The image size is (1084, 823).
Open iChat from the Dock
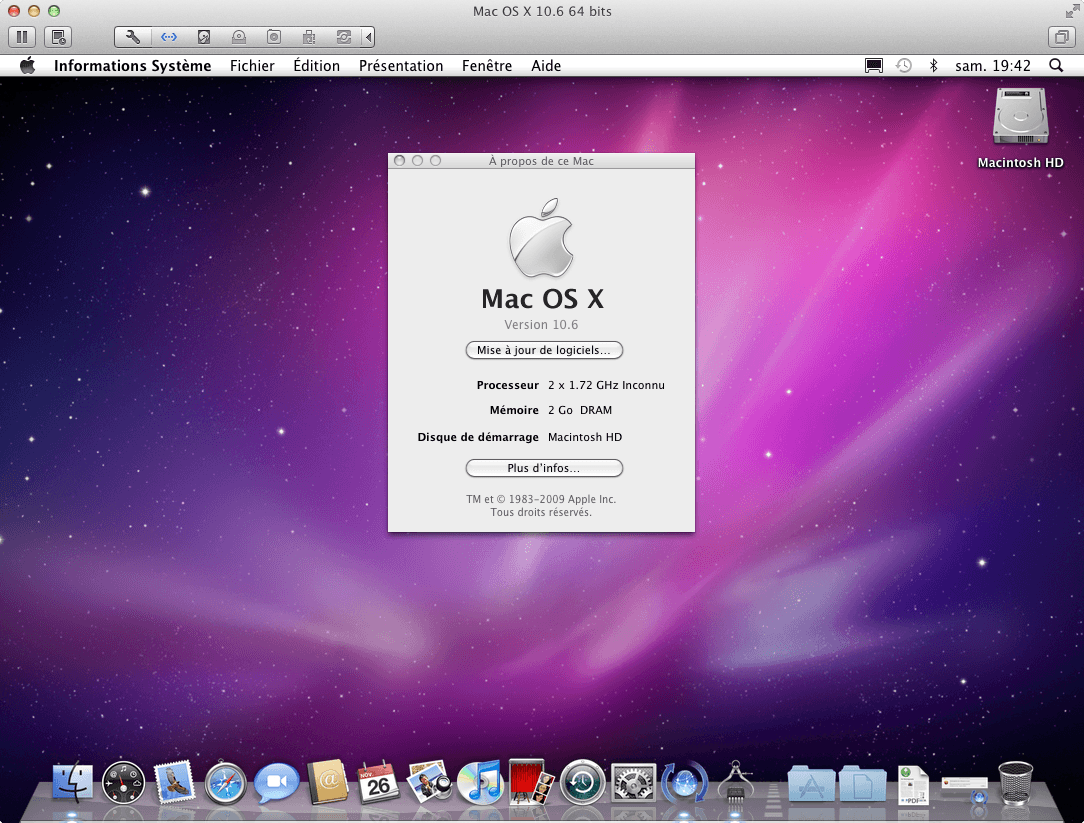point(276,784)
